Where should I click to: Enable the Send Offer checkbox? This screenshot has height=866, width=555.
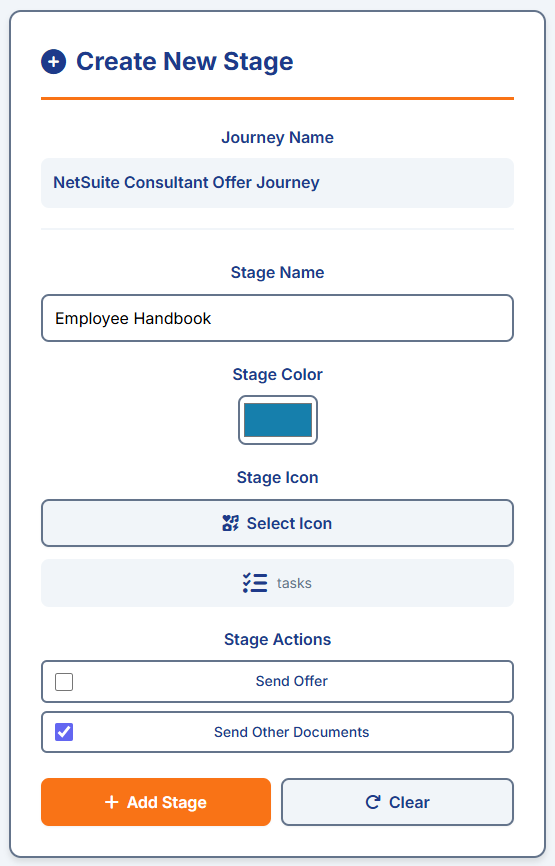(64, 682)
